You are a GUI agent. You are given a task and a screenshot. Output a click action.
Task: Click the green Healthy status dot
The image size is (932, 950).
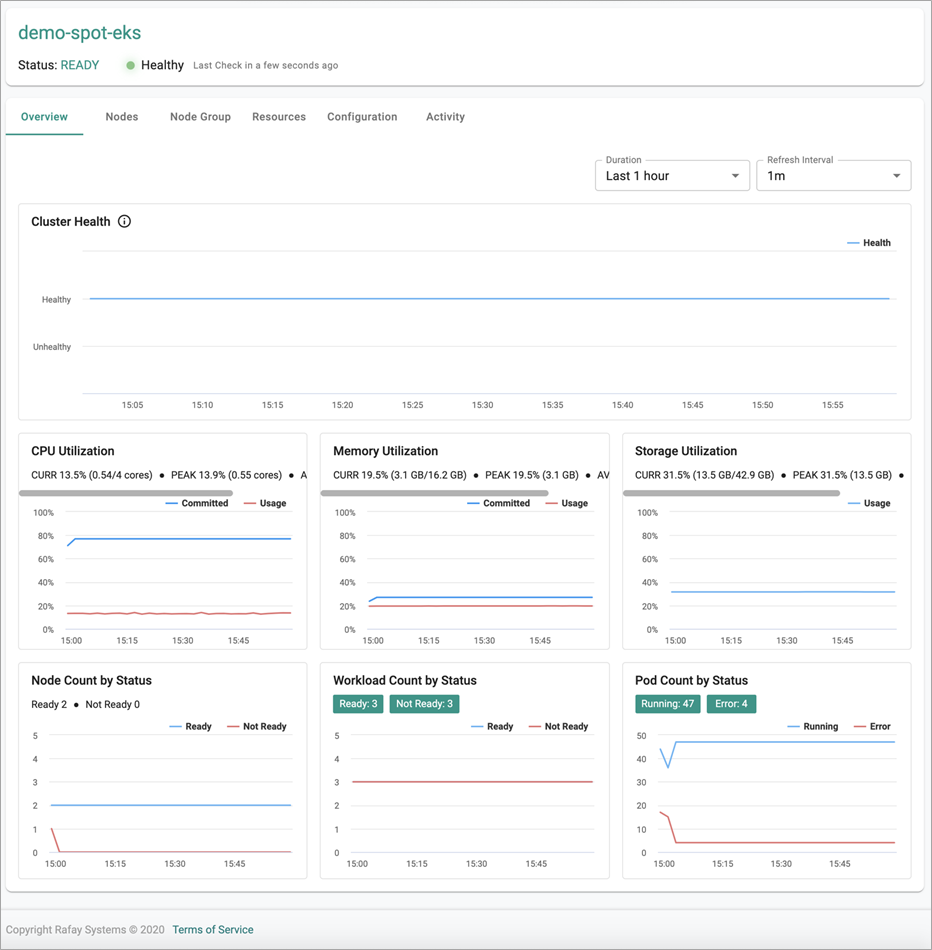pyautogui.click(x=130, y=65)
